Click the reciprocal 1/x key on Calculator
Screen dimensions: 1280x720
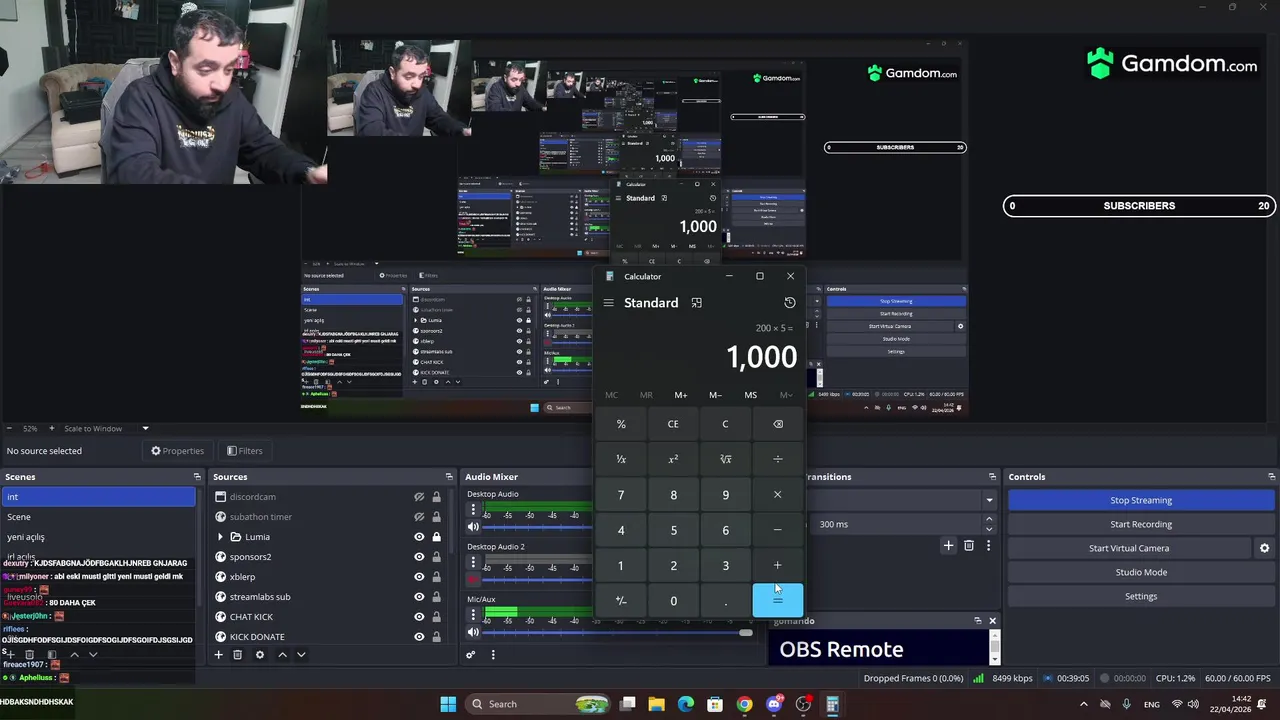[x=621, y=459]
